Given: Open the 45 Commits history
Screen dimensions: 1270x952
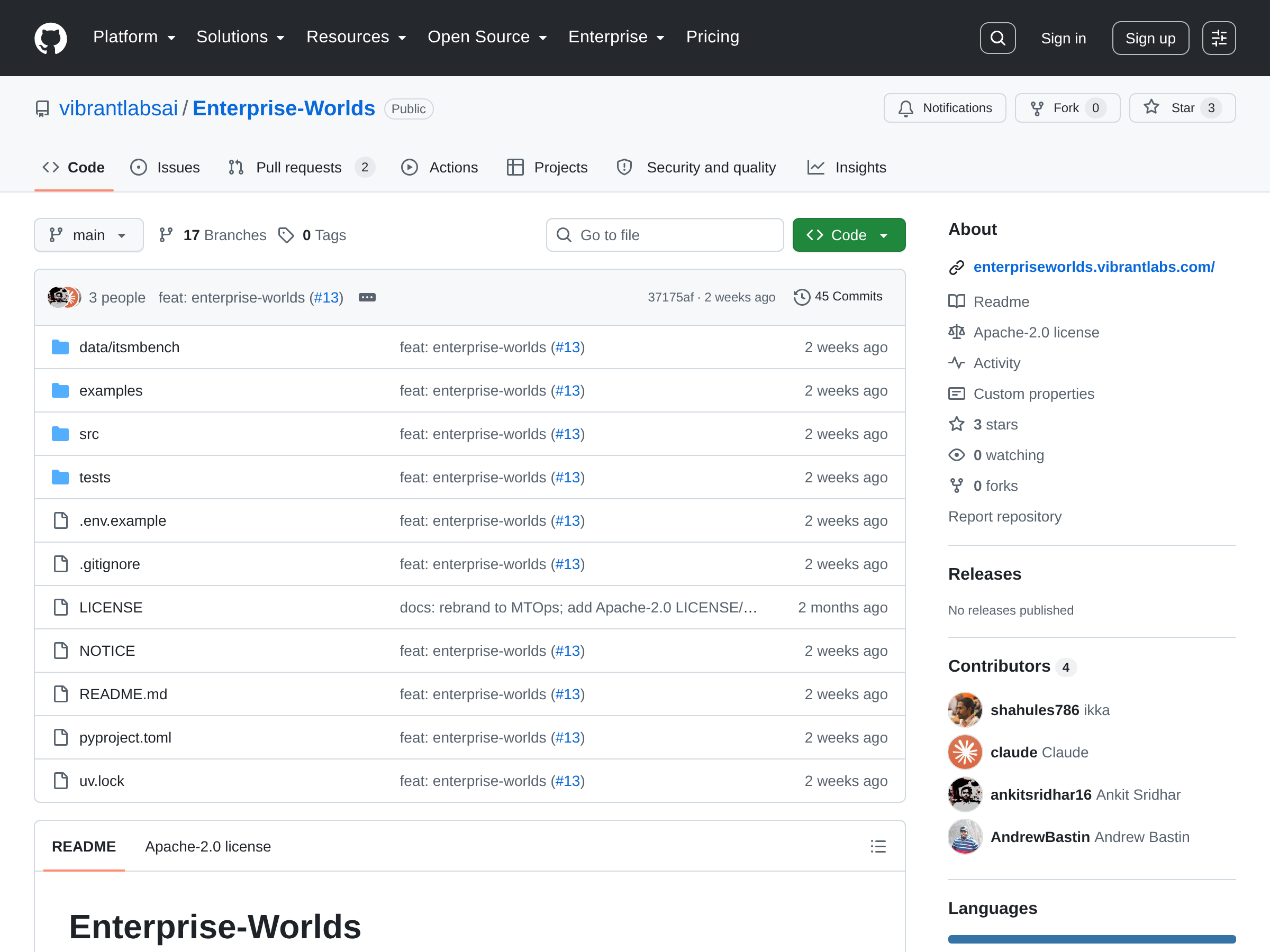Looking at the screenshot, I should (x=838, y=297).
